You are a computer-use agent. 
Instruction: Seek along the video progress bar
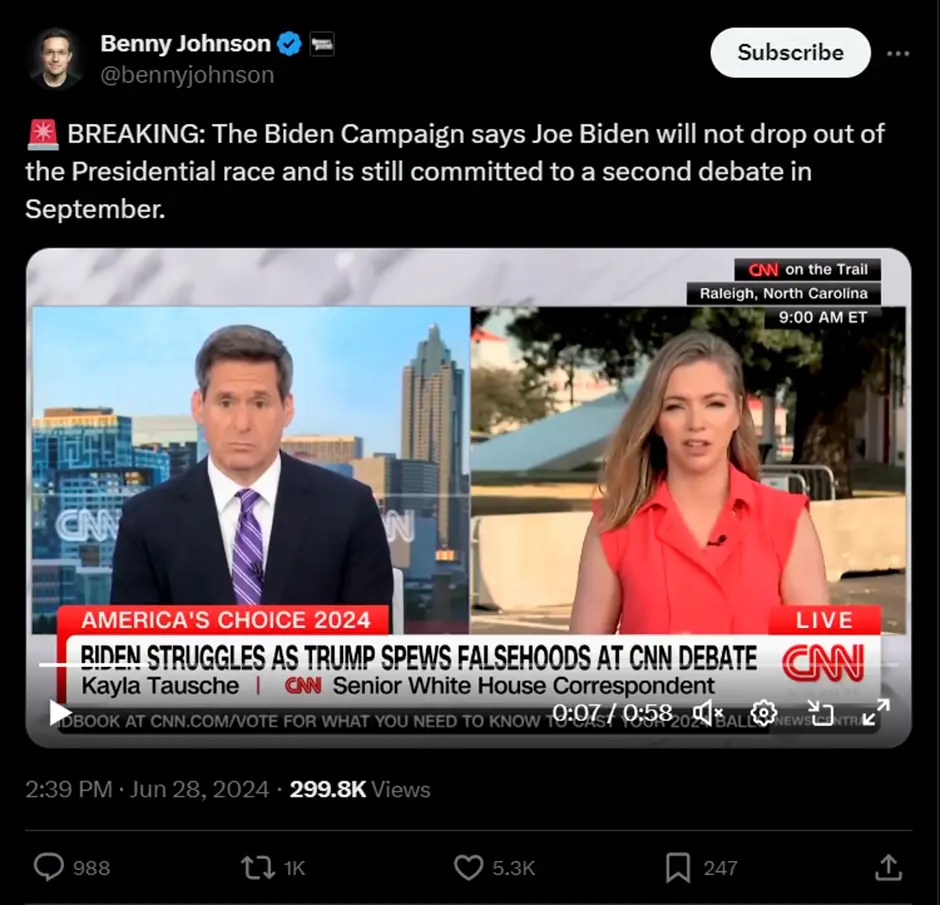click(469, 664)
